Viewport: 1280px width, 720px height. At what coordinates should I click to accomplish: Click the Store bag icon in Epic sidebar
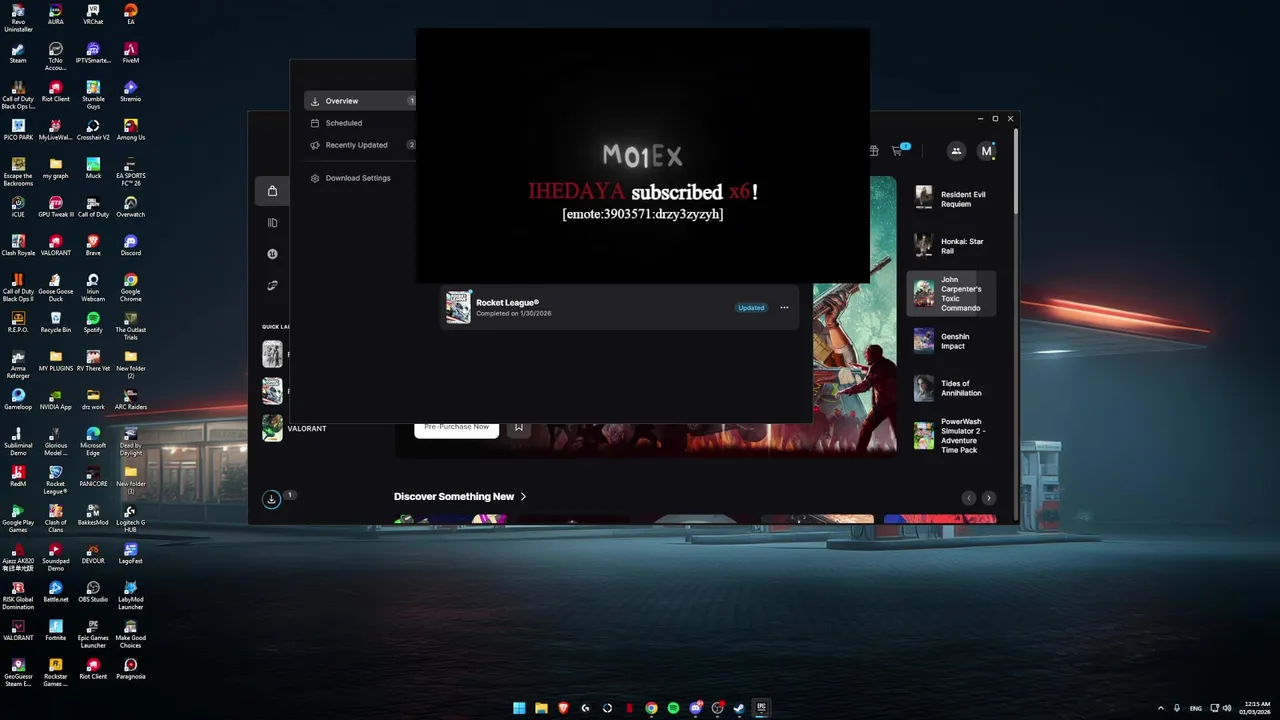[x=272, y=191]
